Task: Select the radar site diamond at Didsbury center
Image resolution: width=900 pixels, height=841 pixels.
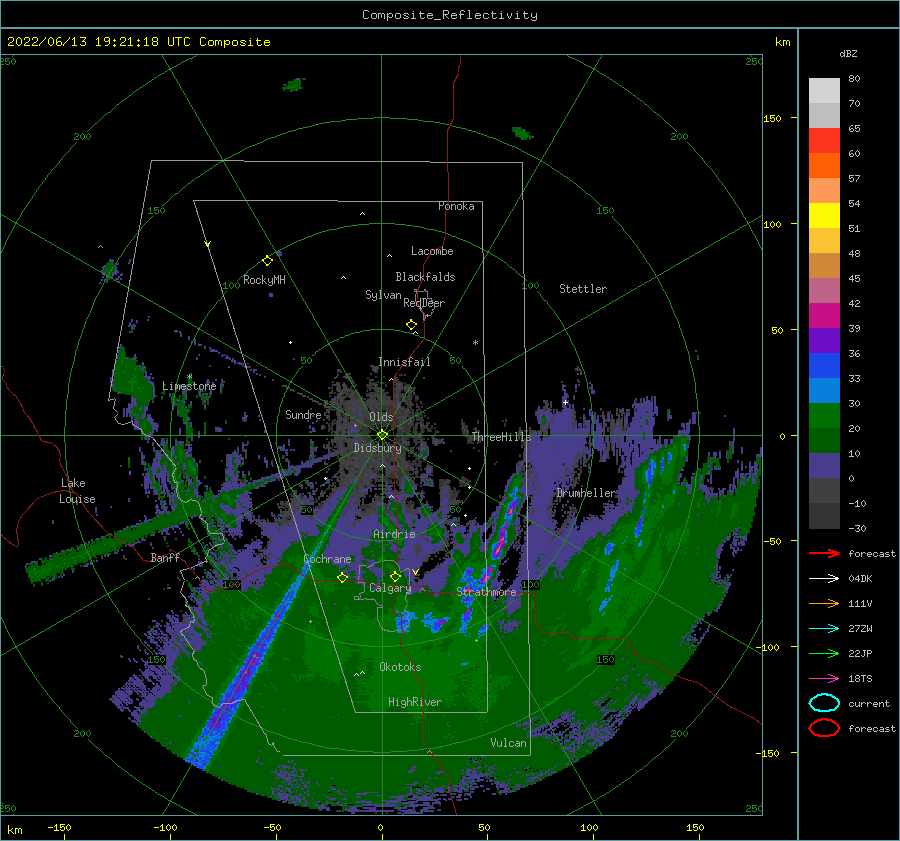Action: tap(382, 435)
